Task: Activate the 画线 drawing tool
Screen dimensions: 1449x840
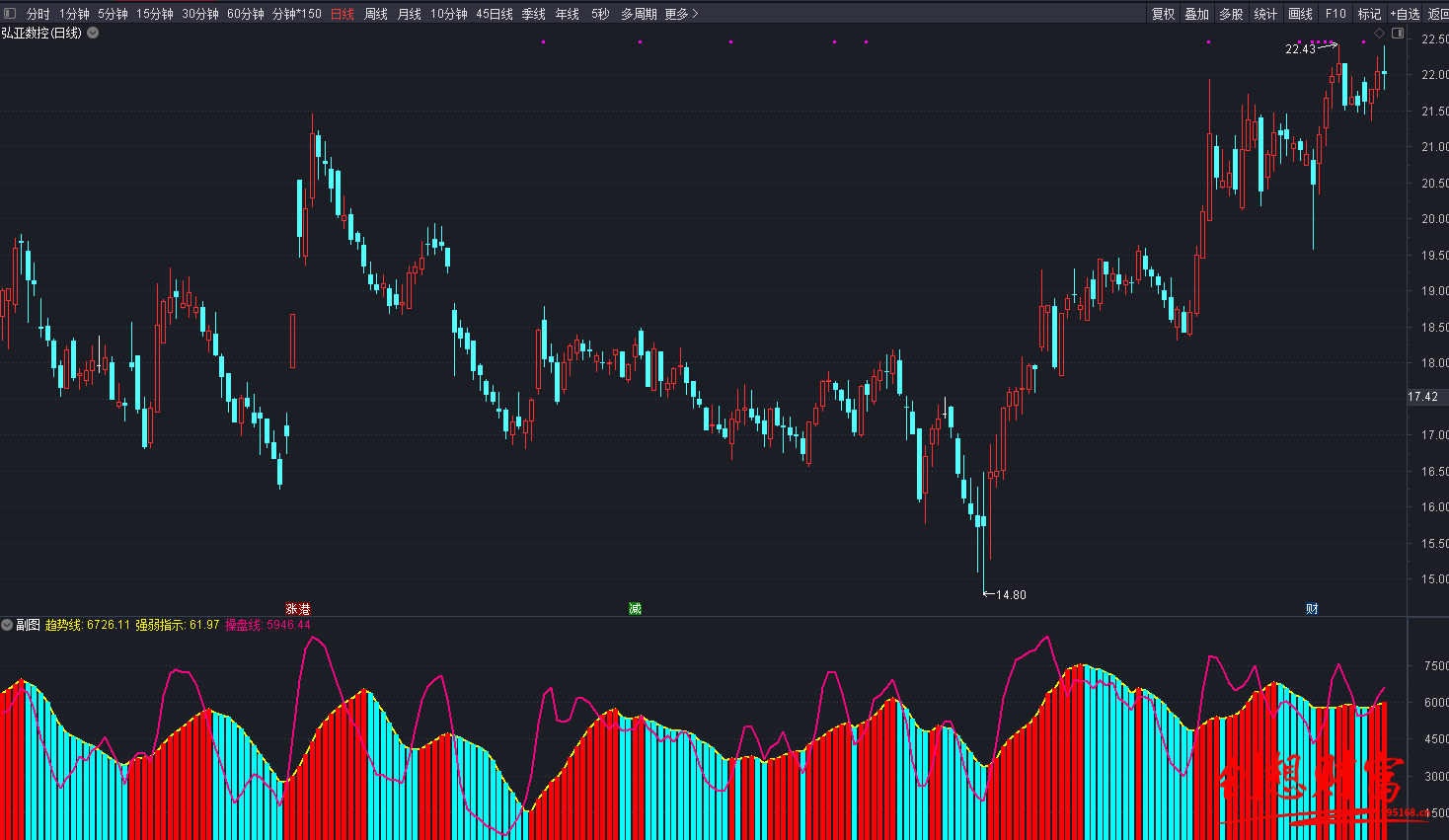Action: (1301, 14)
